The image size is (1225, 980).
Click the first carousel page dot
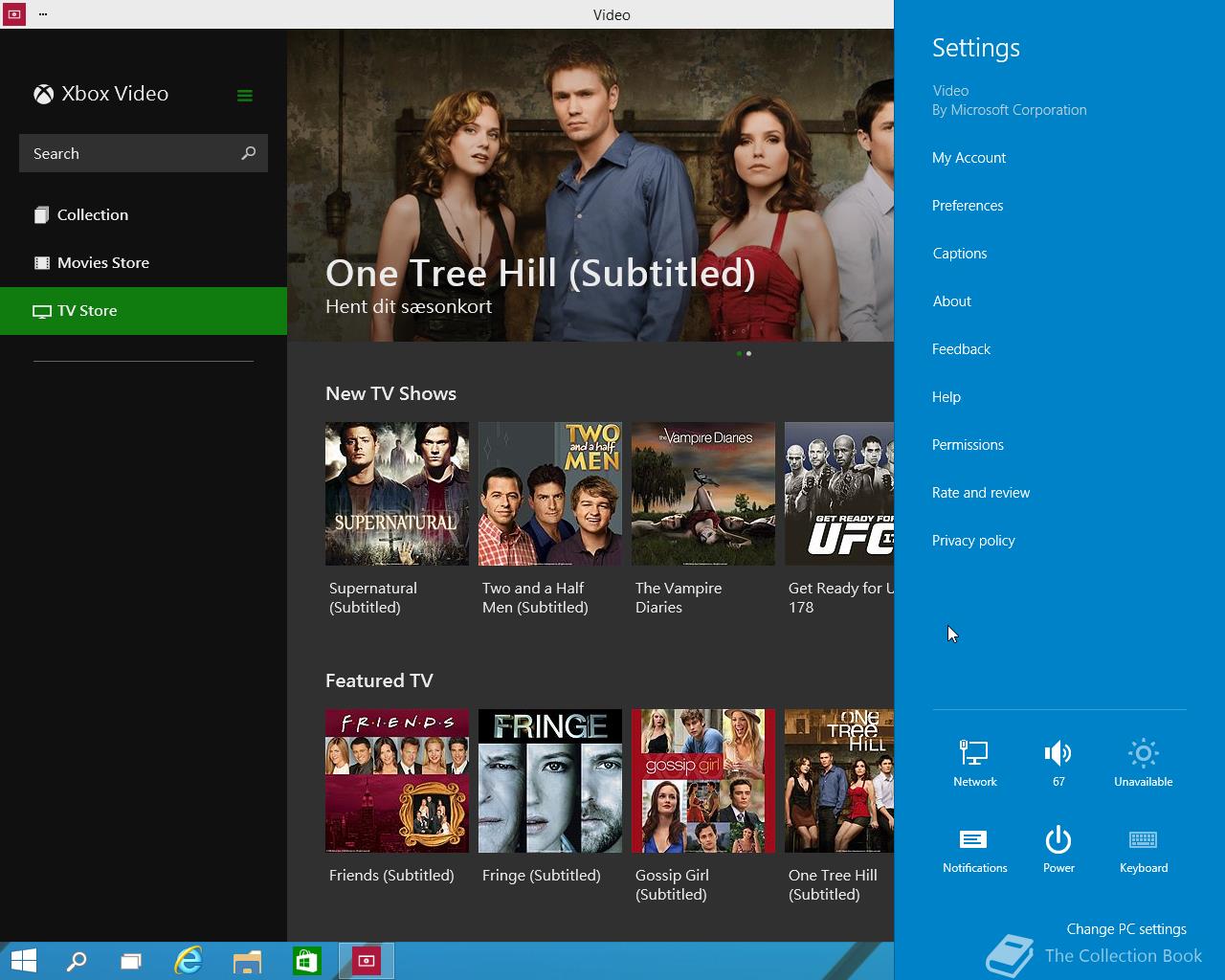(x=740, y=353)
